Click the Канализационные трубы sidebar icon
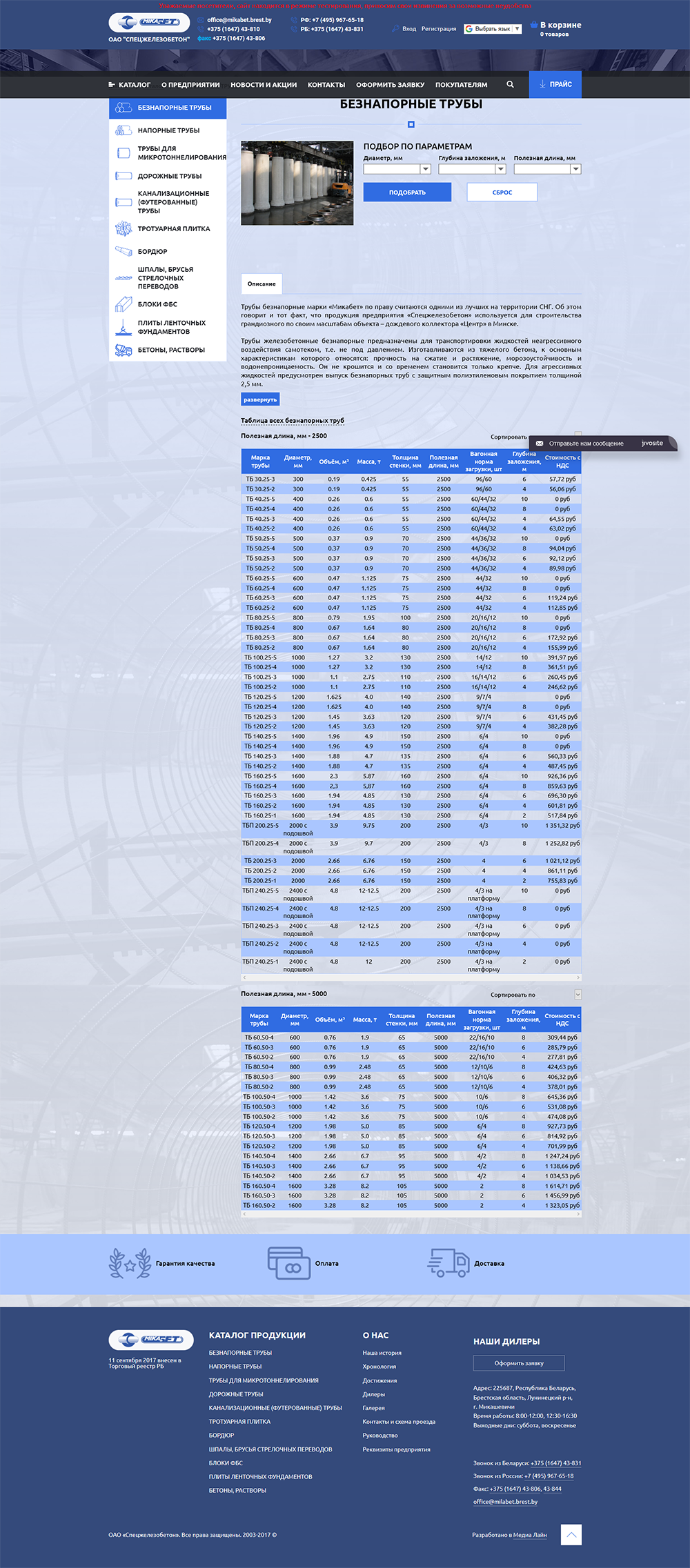 (124, 202)
